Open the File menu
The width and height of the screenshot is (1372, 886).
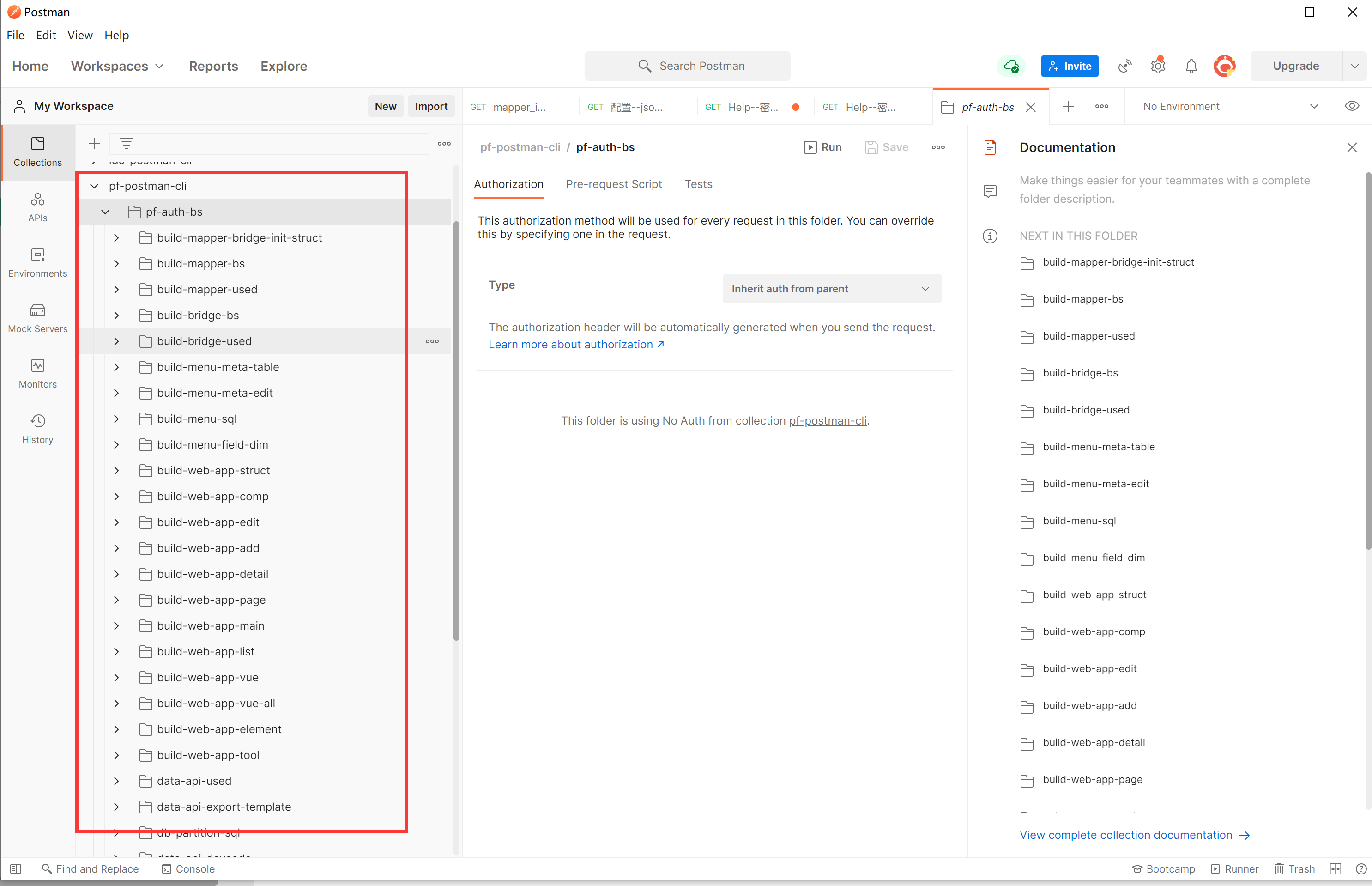tap(16, 35)
